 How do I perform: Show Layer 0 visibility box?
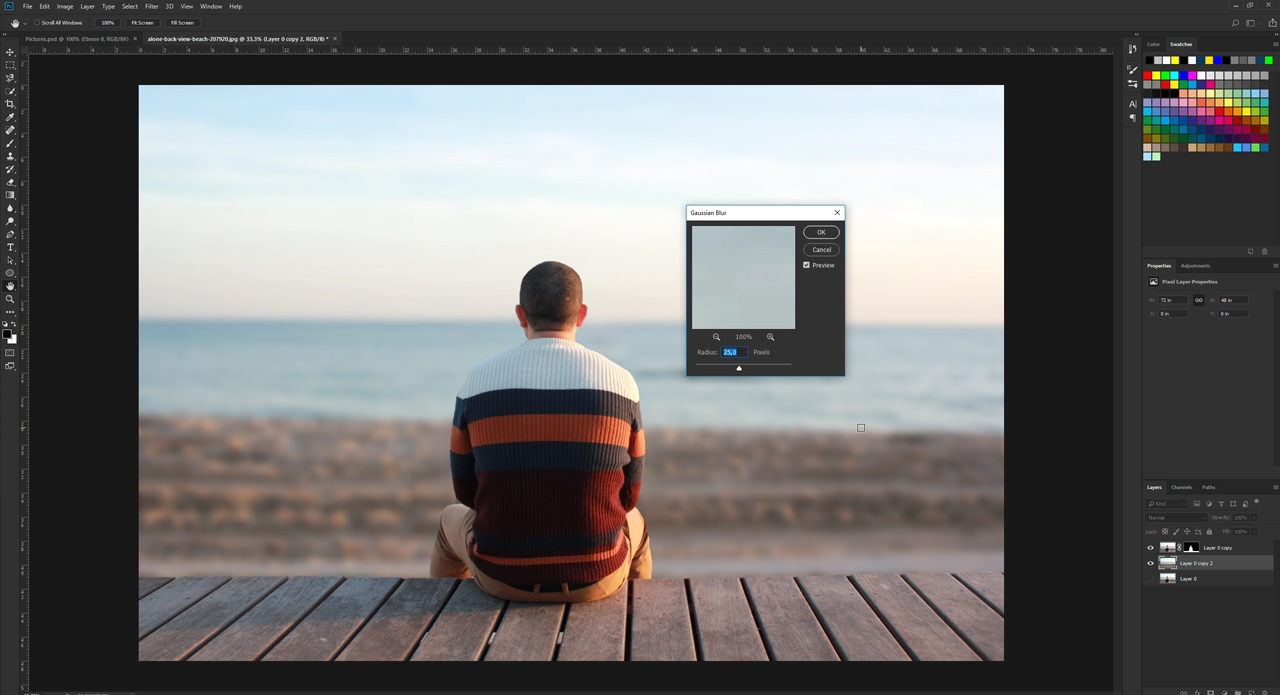tap(1150, 578)
